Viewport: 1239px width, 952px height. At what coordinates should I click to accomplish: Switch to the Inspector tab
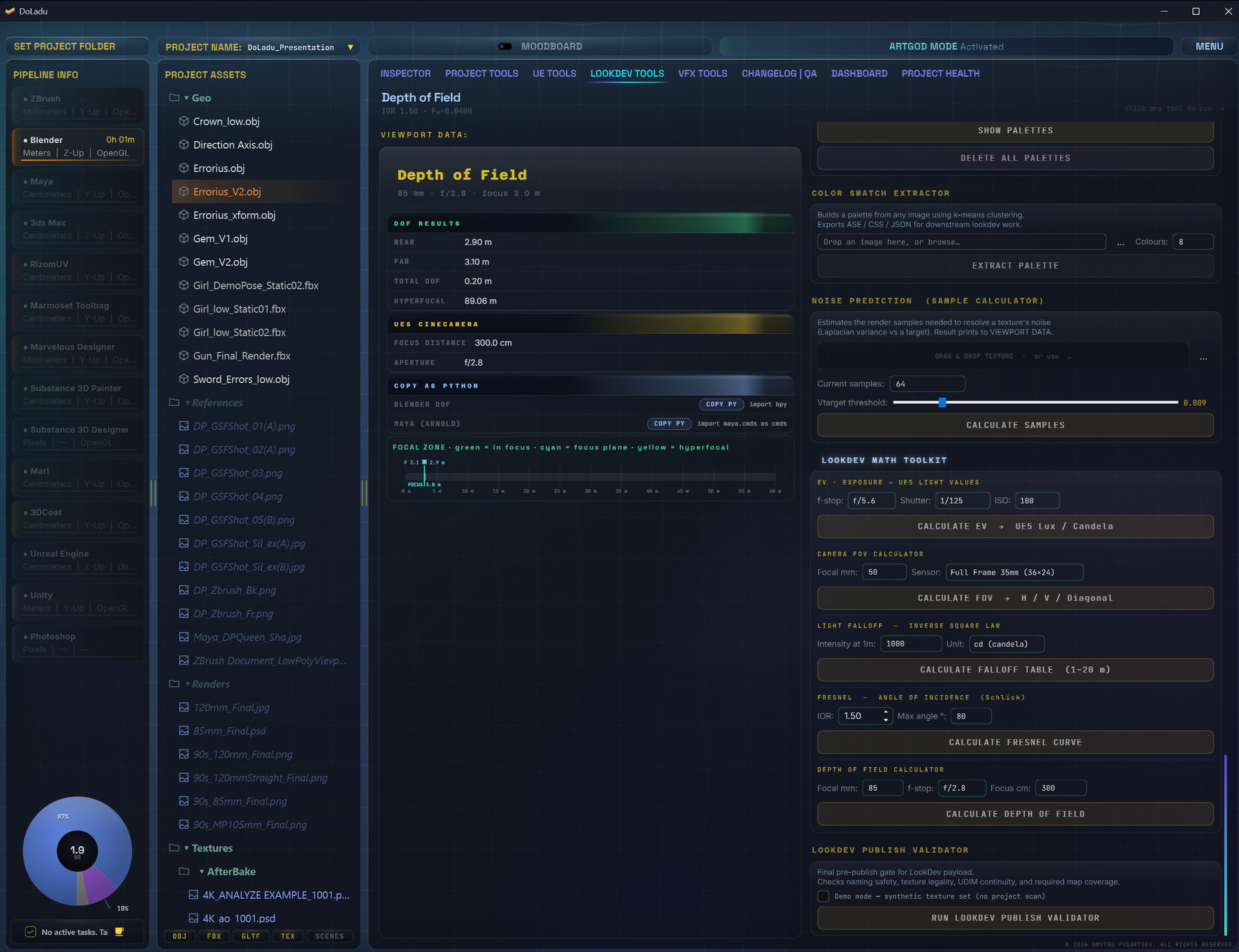tap(405, 74)
